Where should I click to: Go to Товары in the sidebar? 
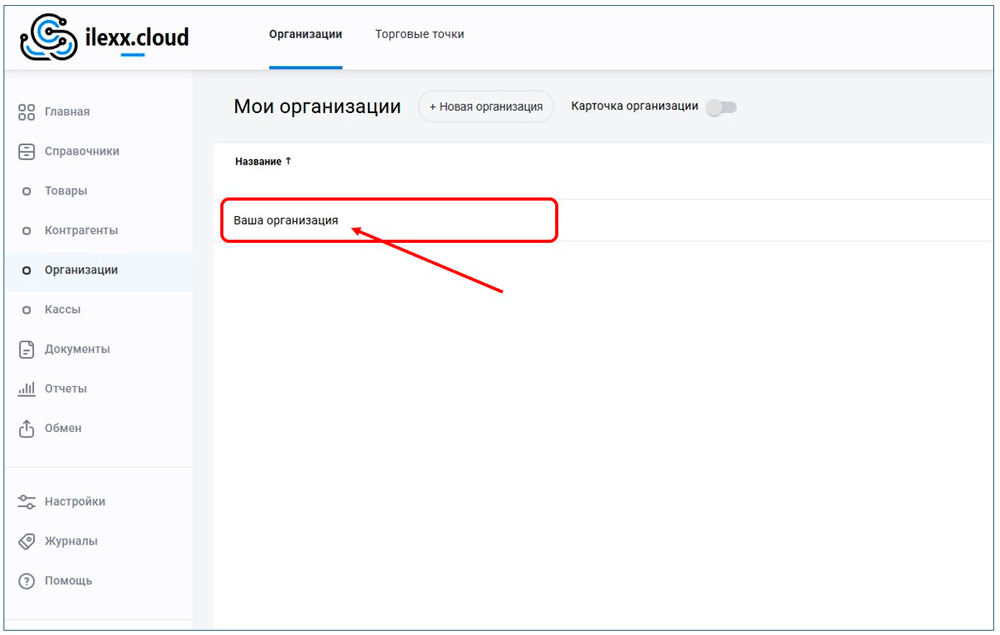66,191
